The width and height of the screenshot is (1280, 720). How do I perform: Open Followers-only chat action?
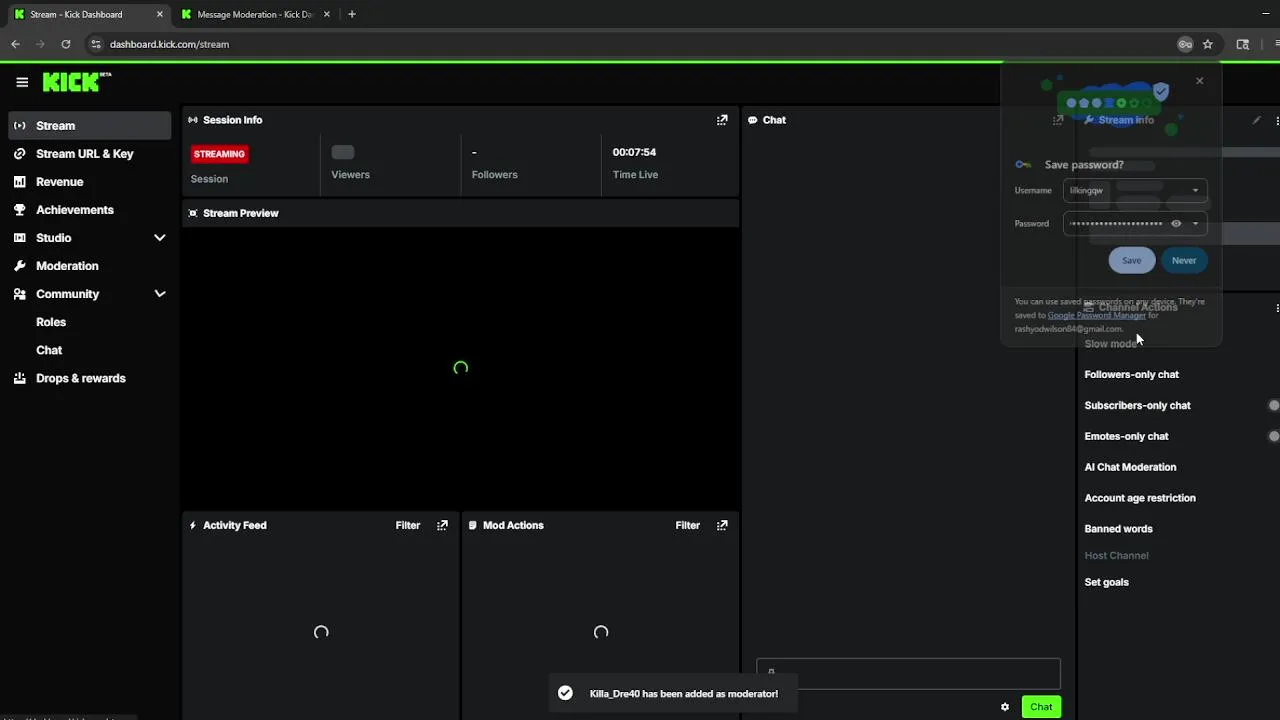[x=1131, y=374]
